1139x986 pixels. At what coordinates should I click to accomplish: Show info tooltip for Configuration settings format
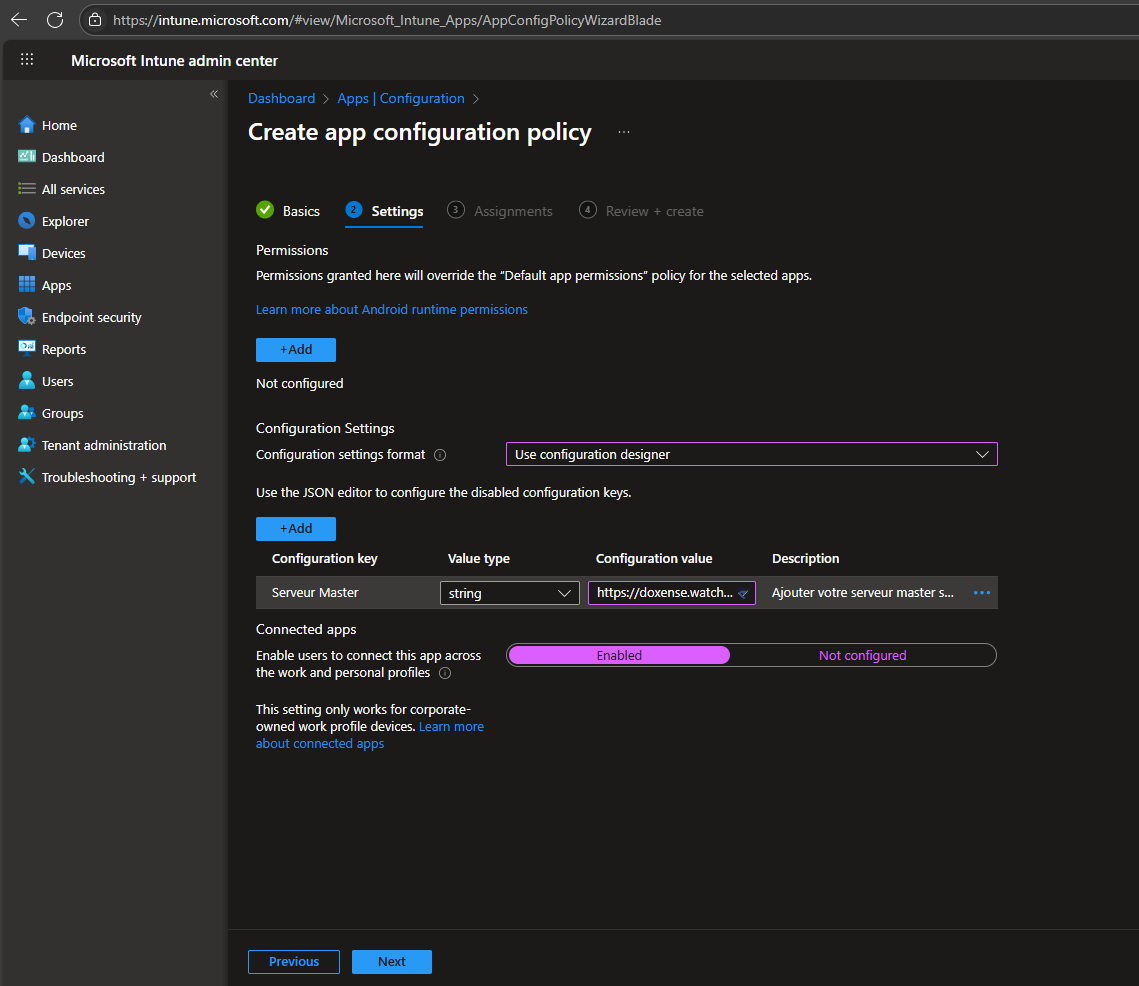pos(440,455)
